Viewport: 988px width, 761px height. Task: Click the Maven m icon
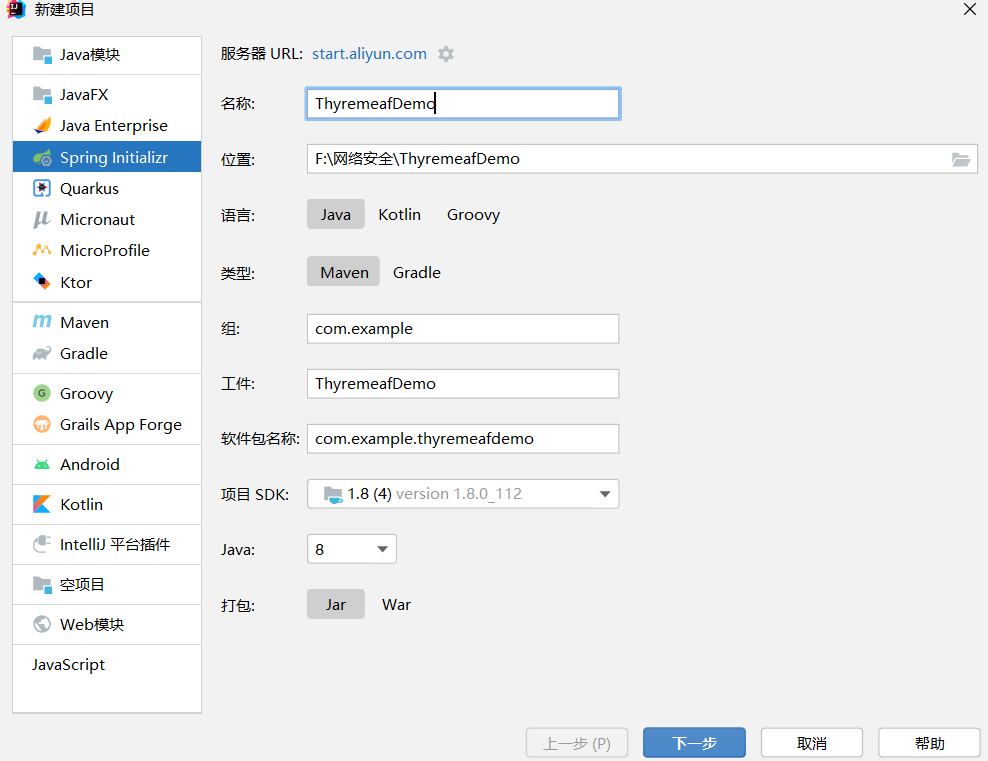pyautogui.click(x=42, y=322)
